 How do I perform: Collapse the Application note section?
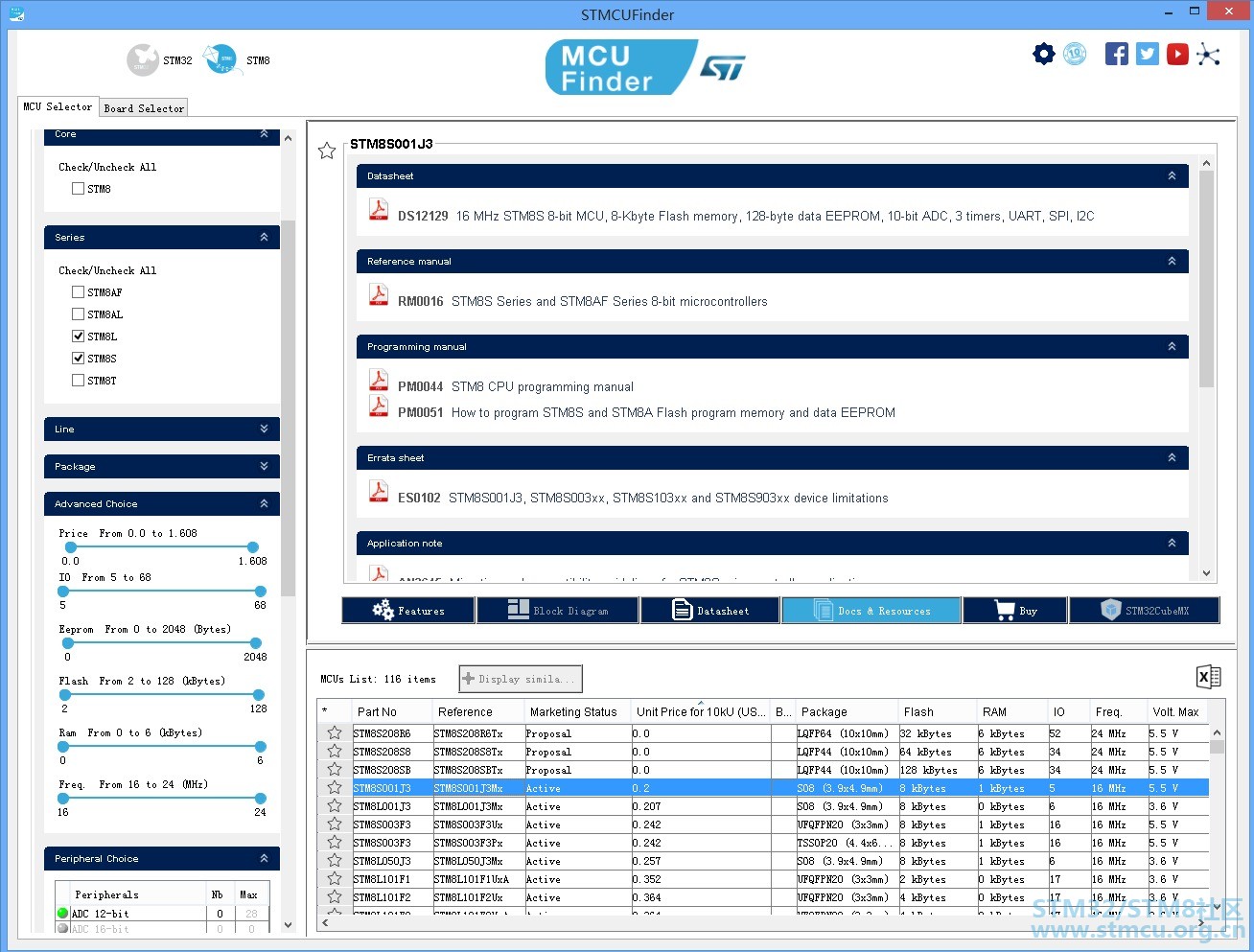coord(1172,543)
